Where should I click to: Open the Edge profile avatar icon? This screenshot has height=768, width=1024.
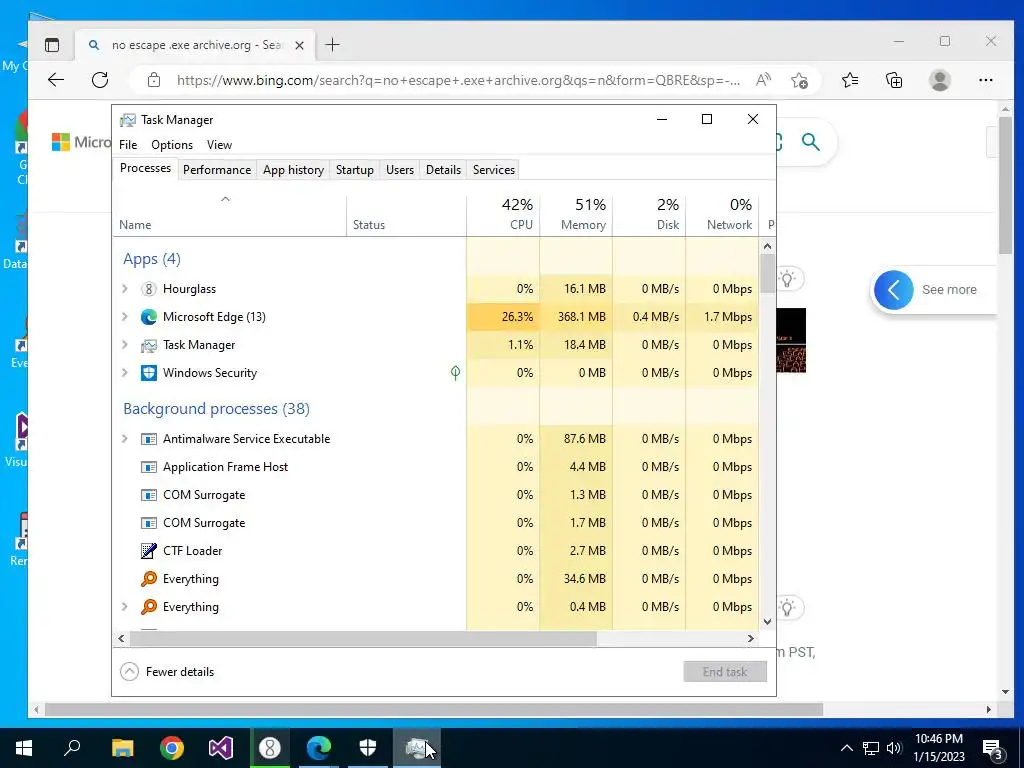[940, 80]
